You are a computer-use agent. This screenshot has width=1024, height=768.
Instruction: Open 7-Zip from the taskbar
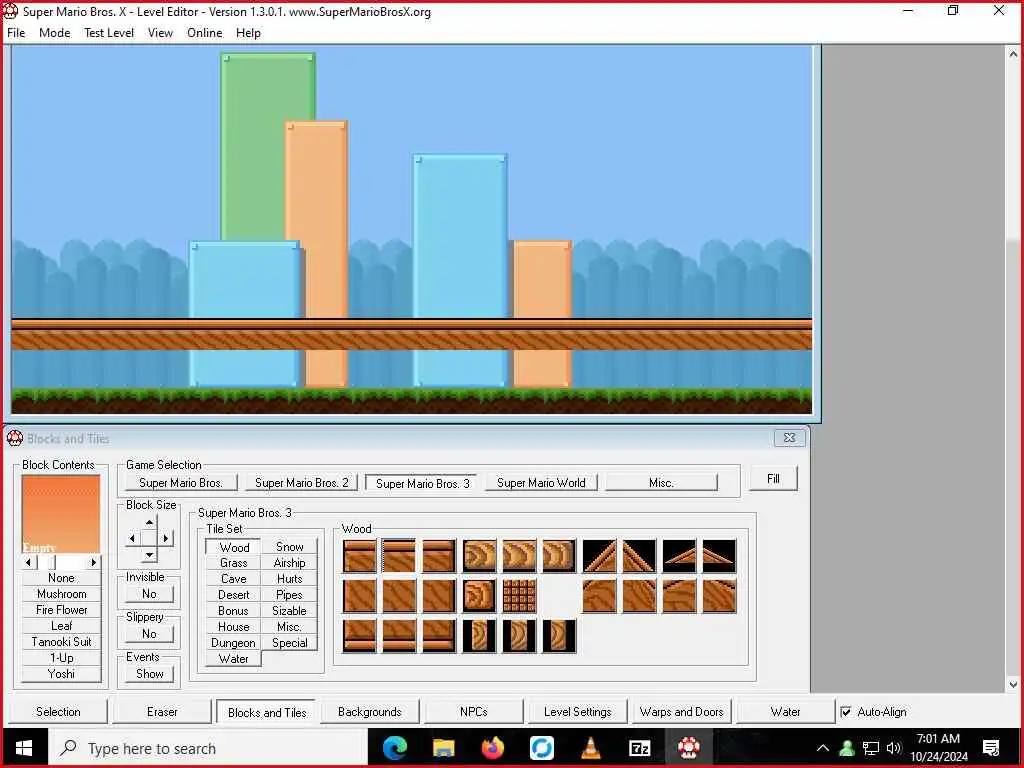[x=639, y=748]
